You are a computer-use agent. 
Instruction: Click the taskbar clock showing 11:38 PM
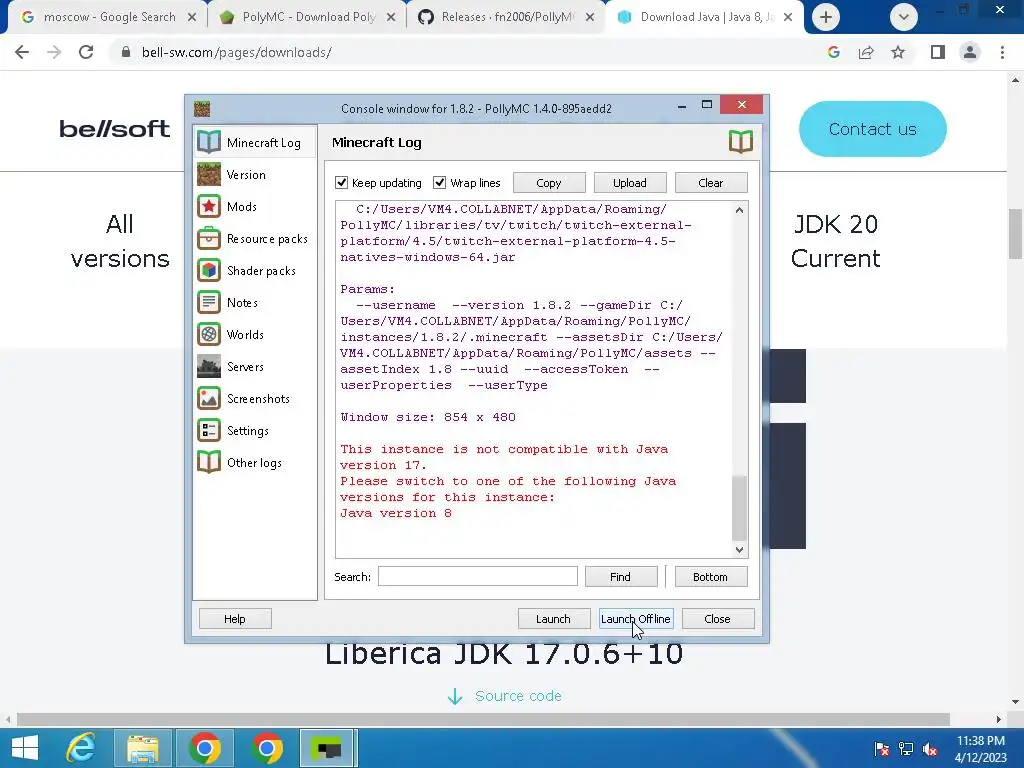point(980,749)
